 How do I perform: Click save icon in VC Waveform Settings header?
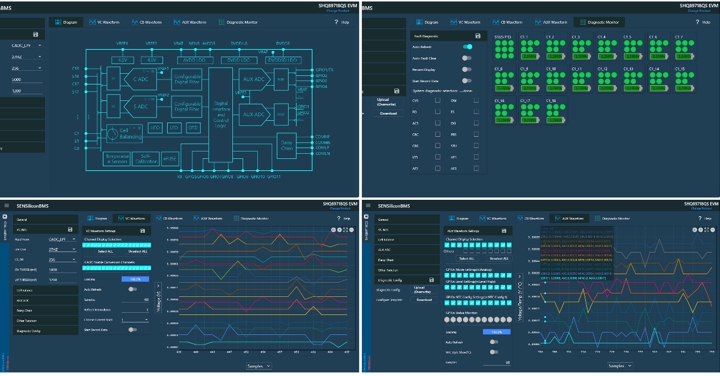pyautogui.click(x=142, y=230)
